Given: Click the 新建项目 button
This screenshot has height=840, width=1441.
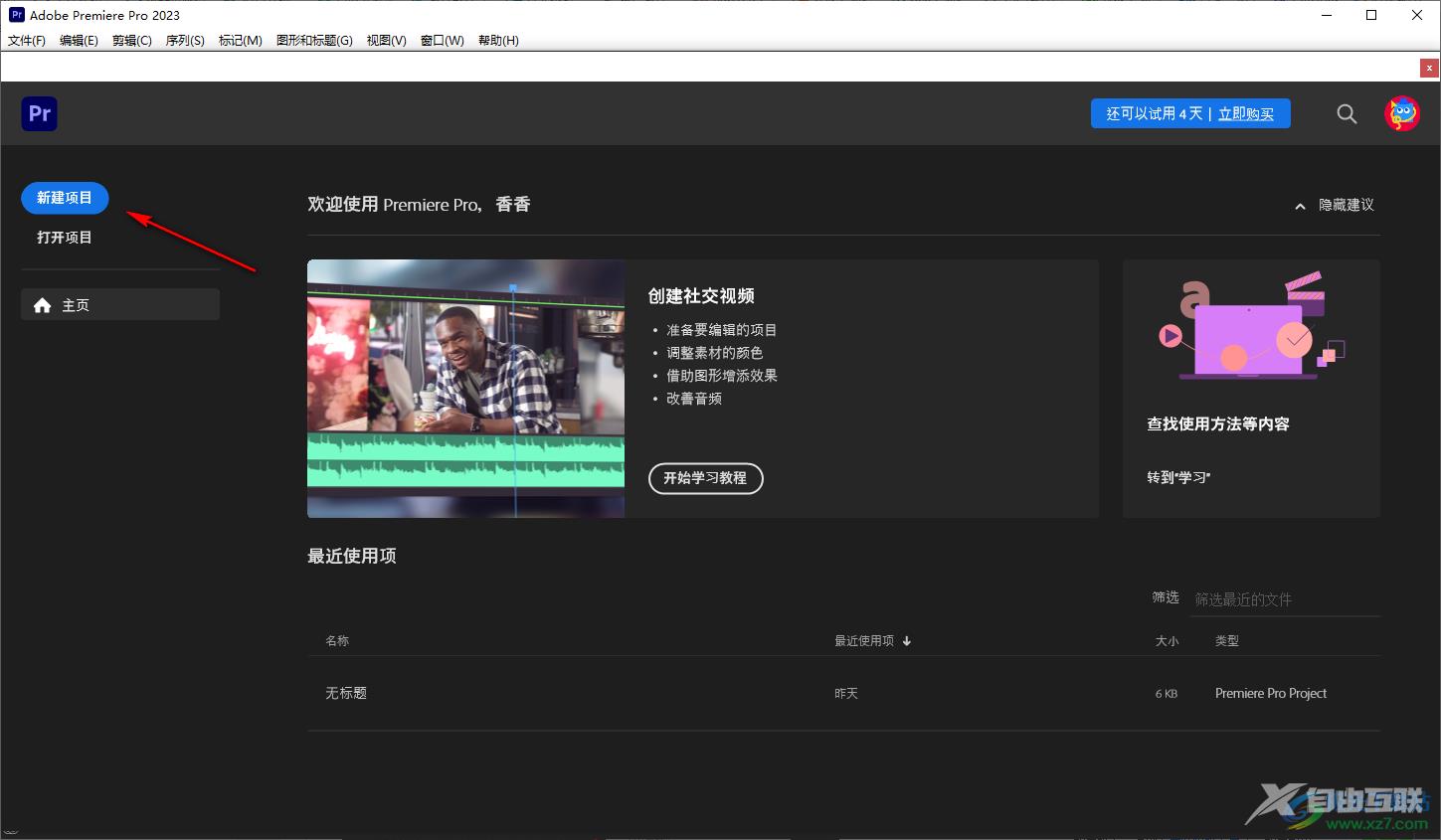Looking at the screenshot, I should coord(65,198).
